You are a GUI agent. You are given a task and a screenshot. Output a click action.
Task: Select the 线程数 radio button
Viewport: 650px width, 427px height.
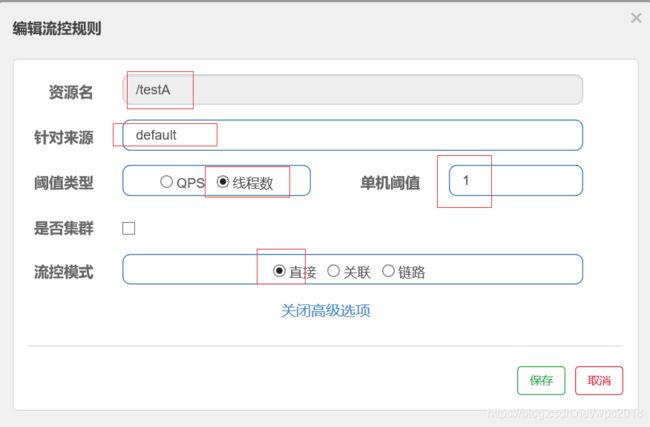tap(223, 182)
